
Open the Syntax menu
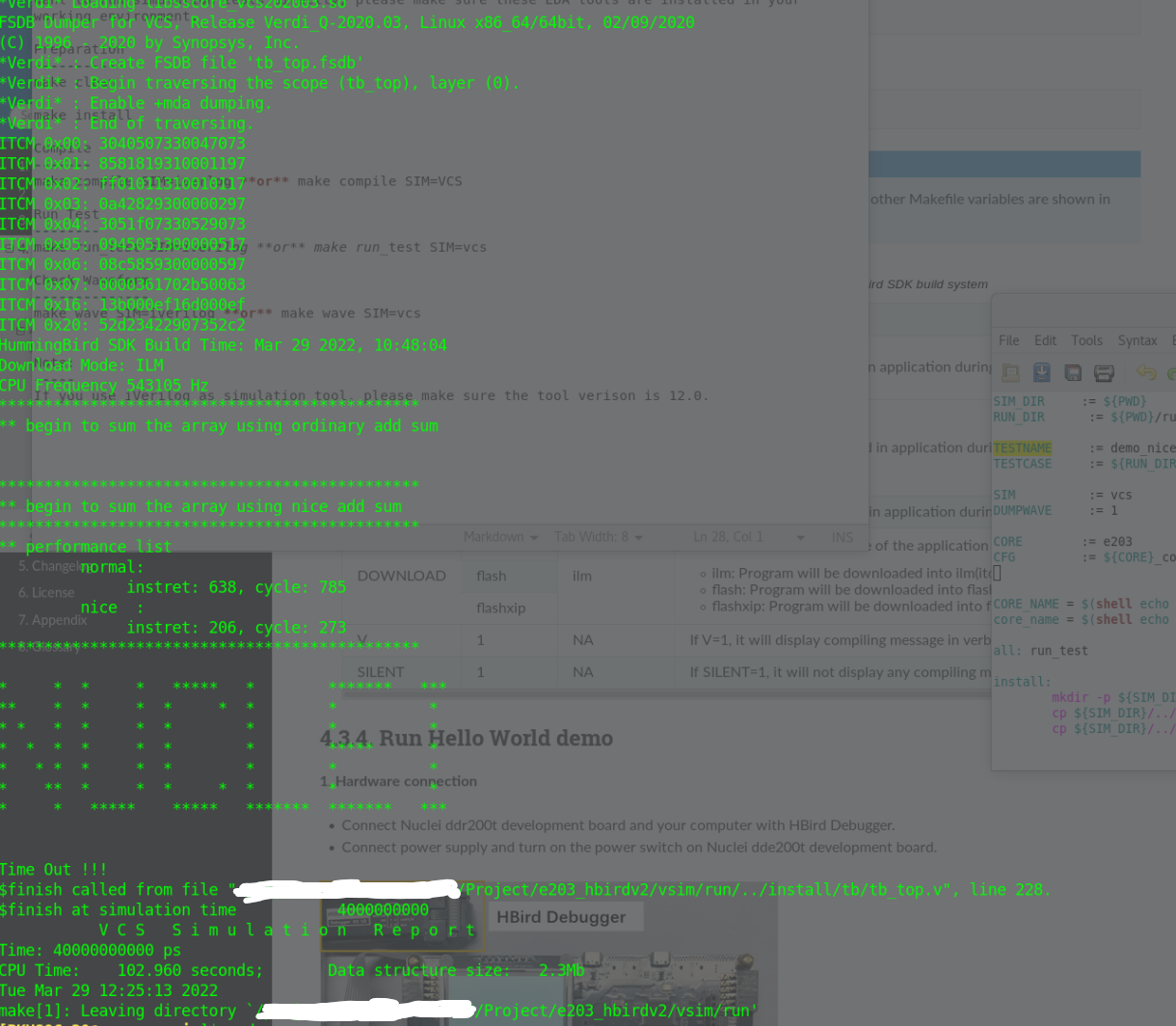[1136, 340]
